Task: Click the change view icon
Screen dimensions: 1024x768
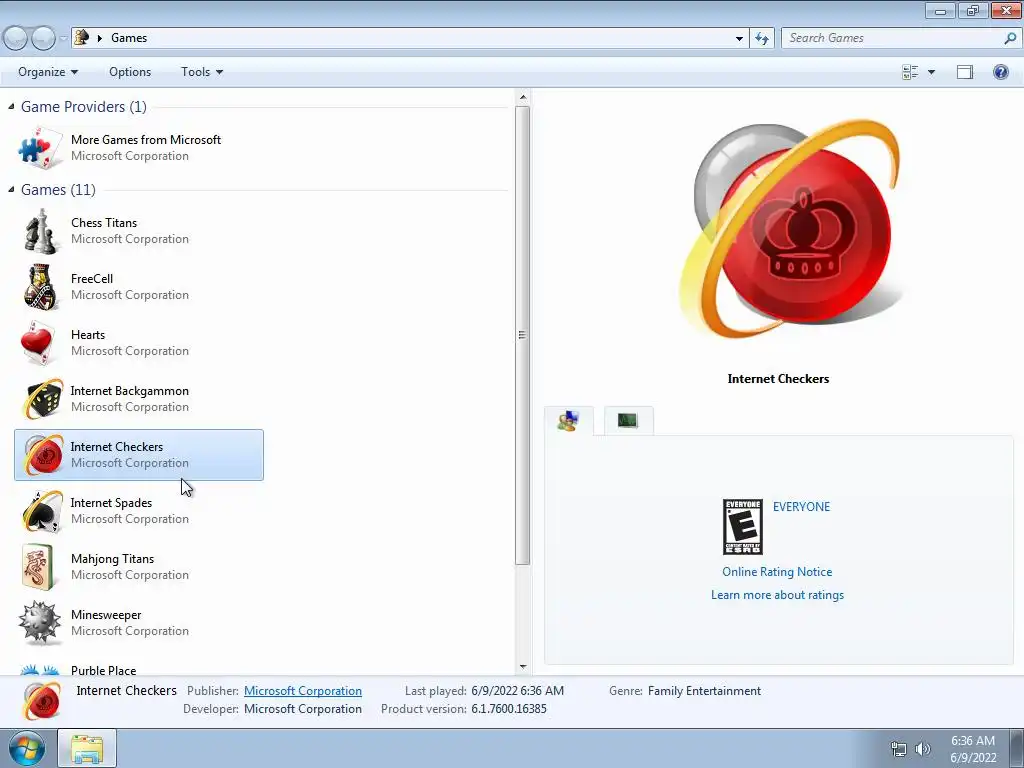Action: (910, 72)
